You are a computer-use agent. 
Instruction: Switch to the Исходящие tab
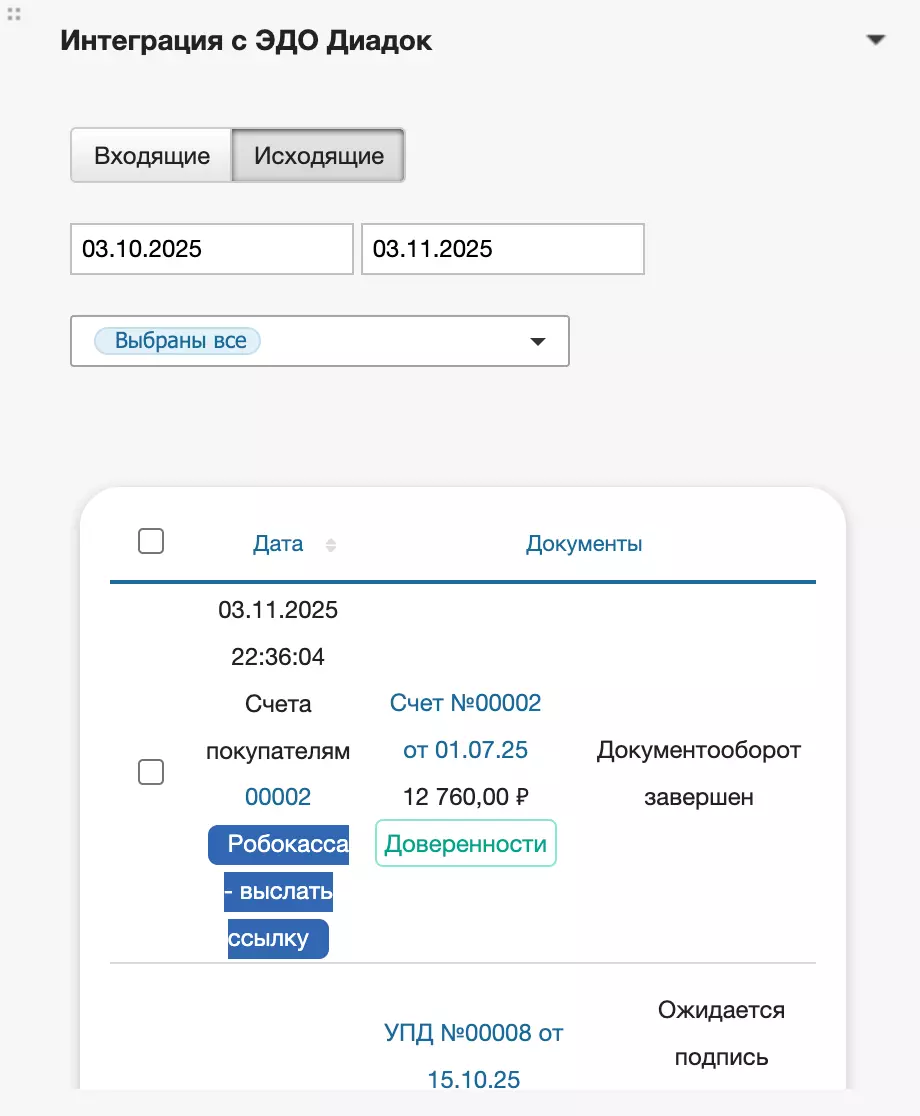point(318,156)
